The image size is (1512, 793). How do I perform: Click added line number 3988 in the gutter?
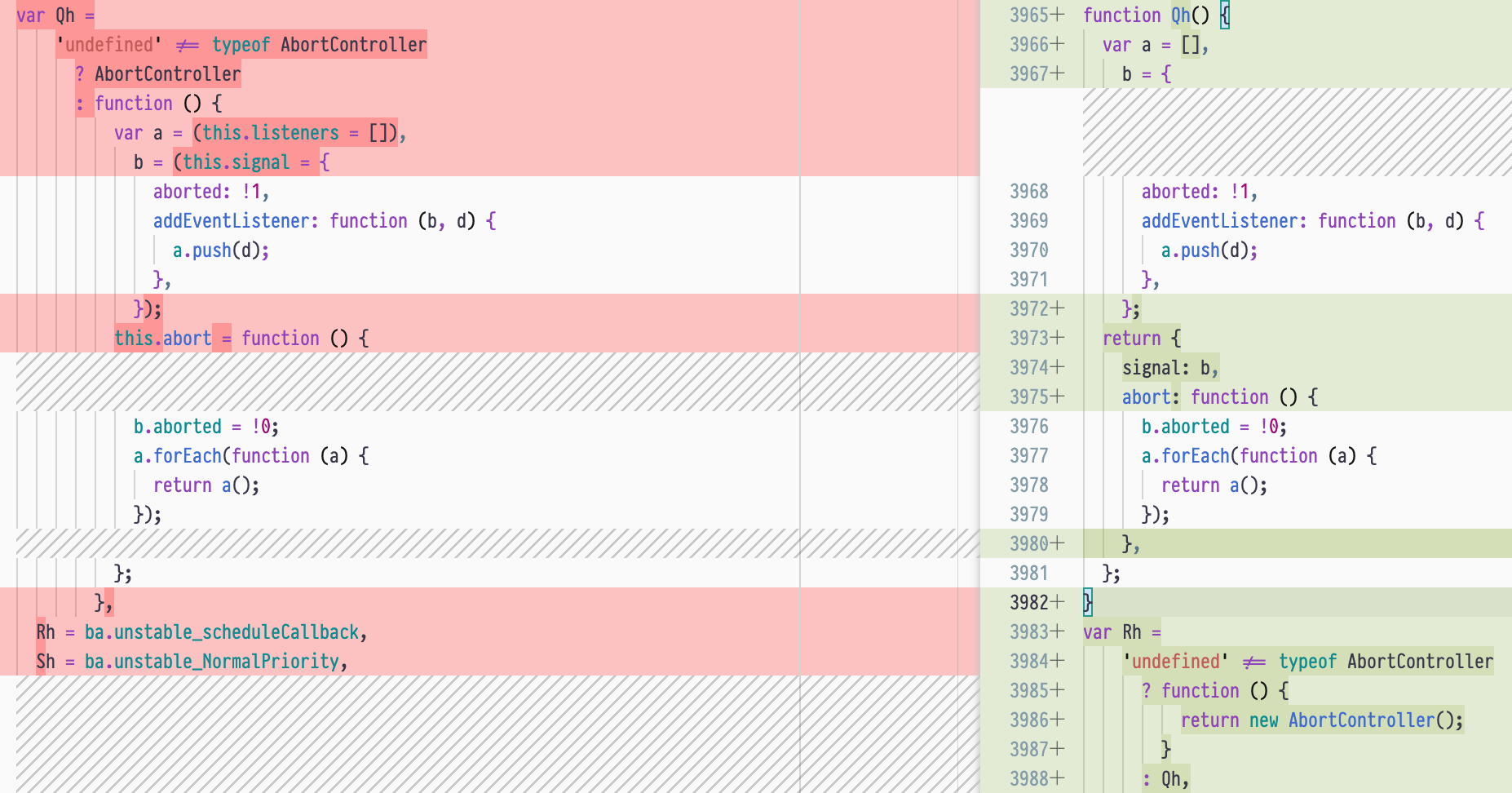[1029, 779]
